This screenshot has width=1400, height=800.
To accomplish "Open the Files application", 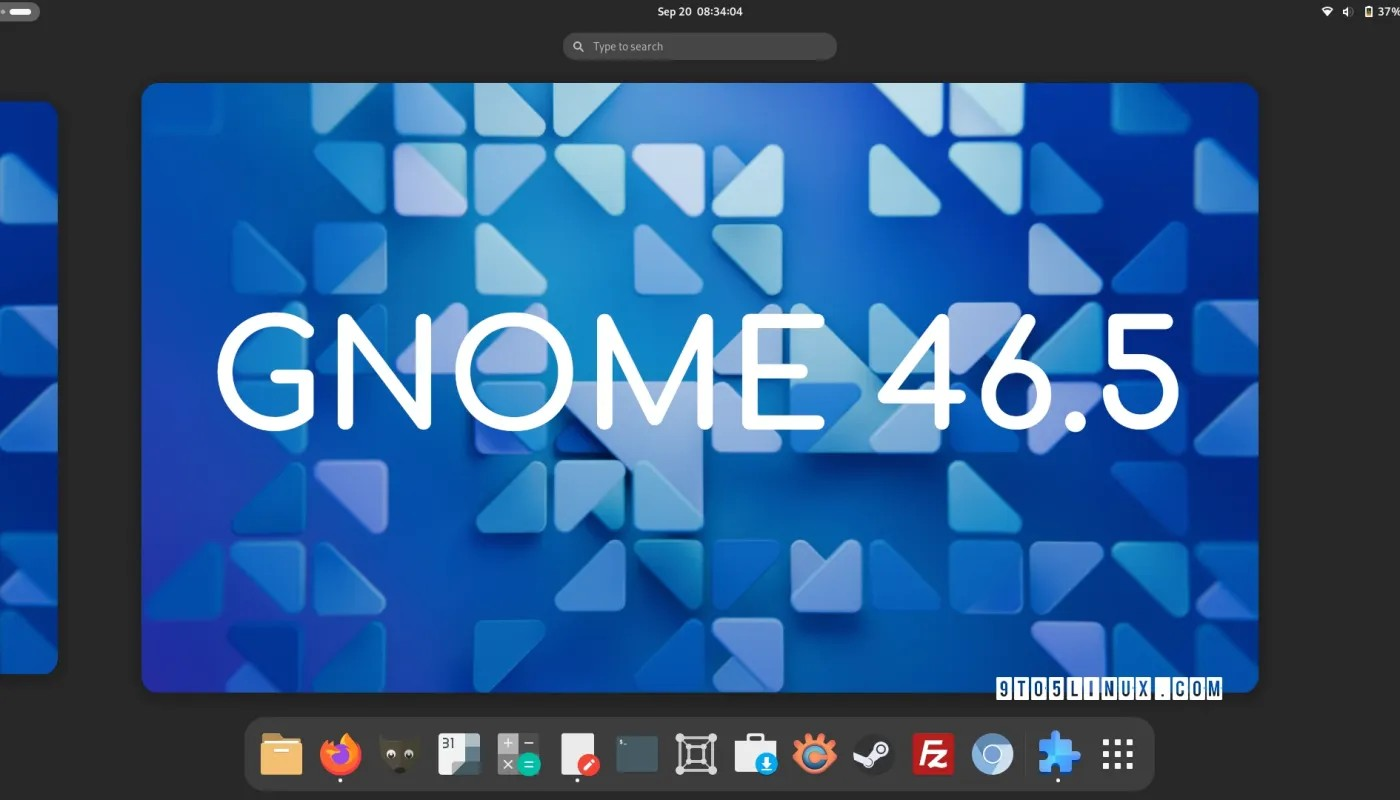I will 281,754.
